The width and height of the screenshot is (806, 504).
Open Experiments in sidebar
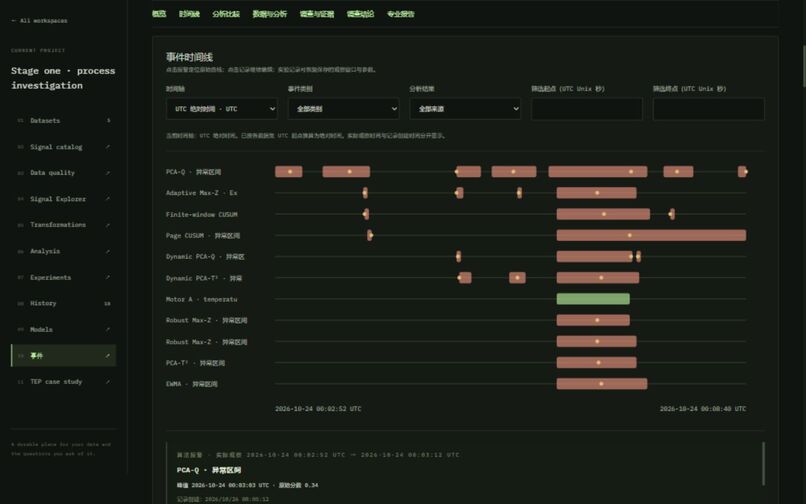[64, 277]
